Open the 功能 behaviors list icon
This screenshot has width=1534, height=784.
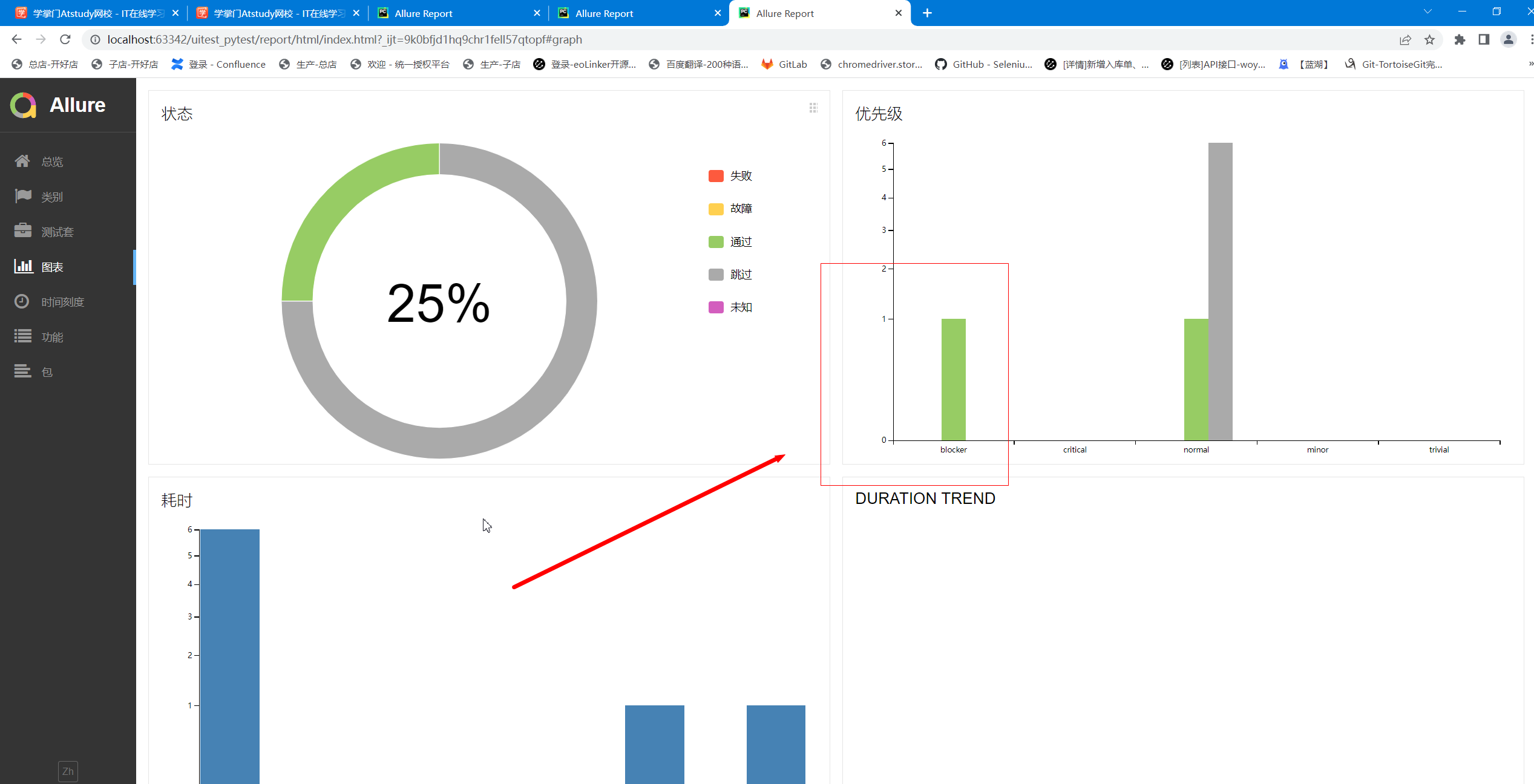point(22,336)
